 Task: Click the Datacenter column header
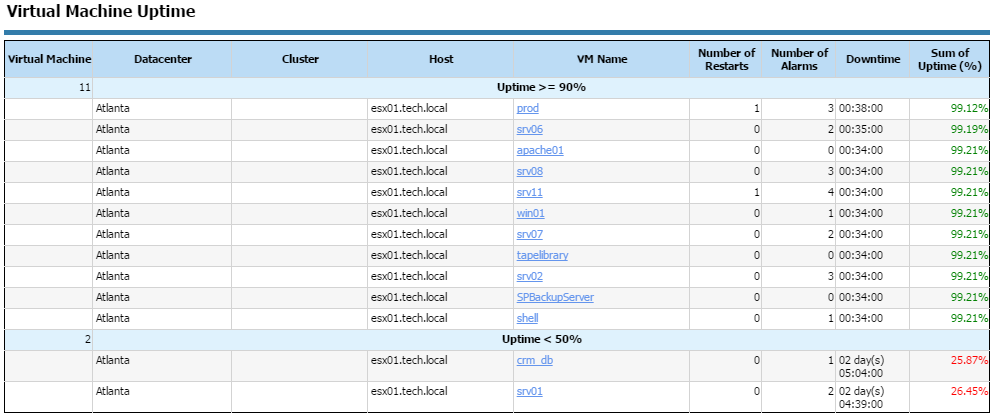pos(163,59)
